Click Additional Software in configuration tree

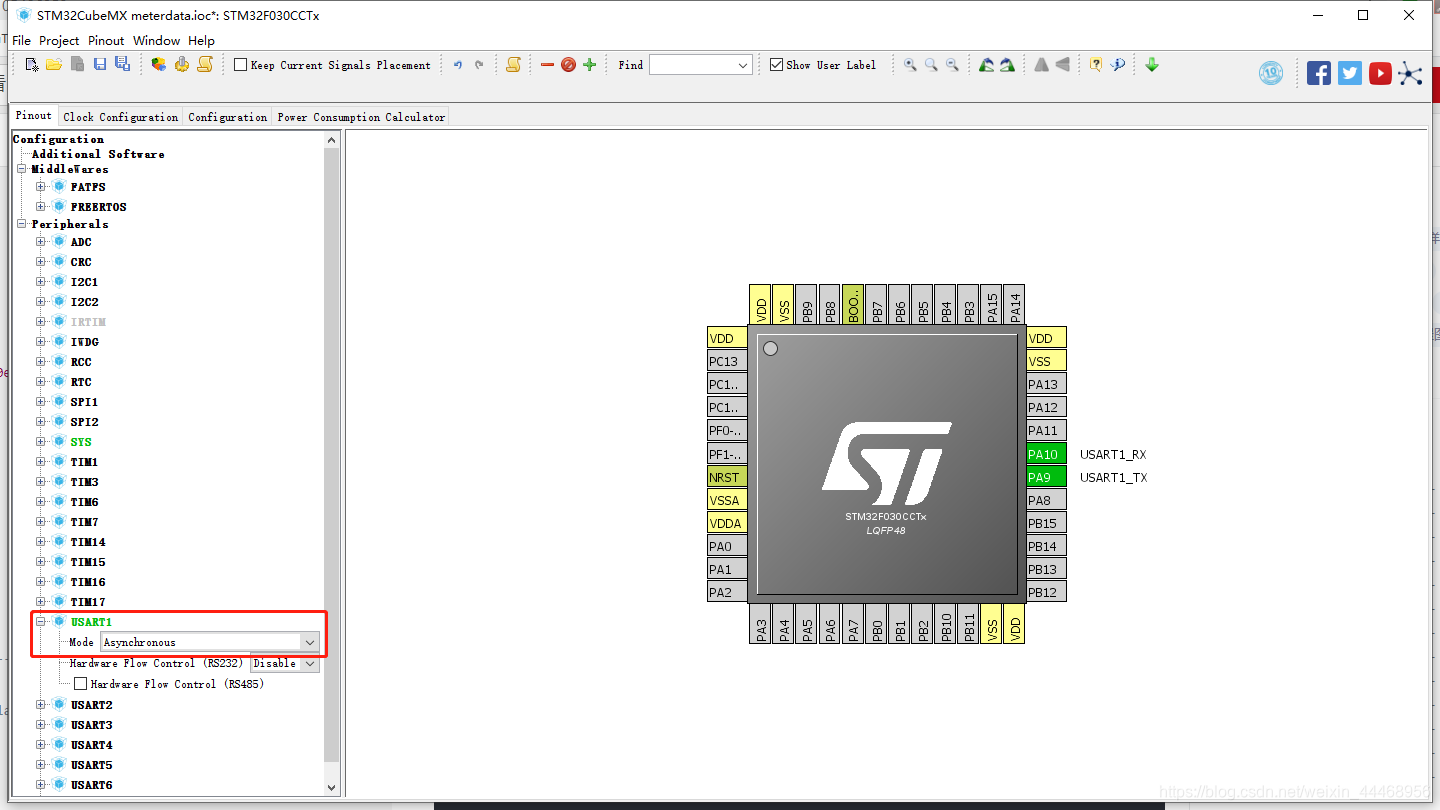coord(98,154)
